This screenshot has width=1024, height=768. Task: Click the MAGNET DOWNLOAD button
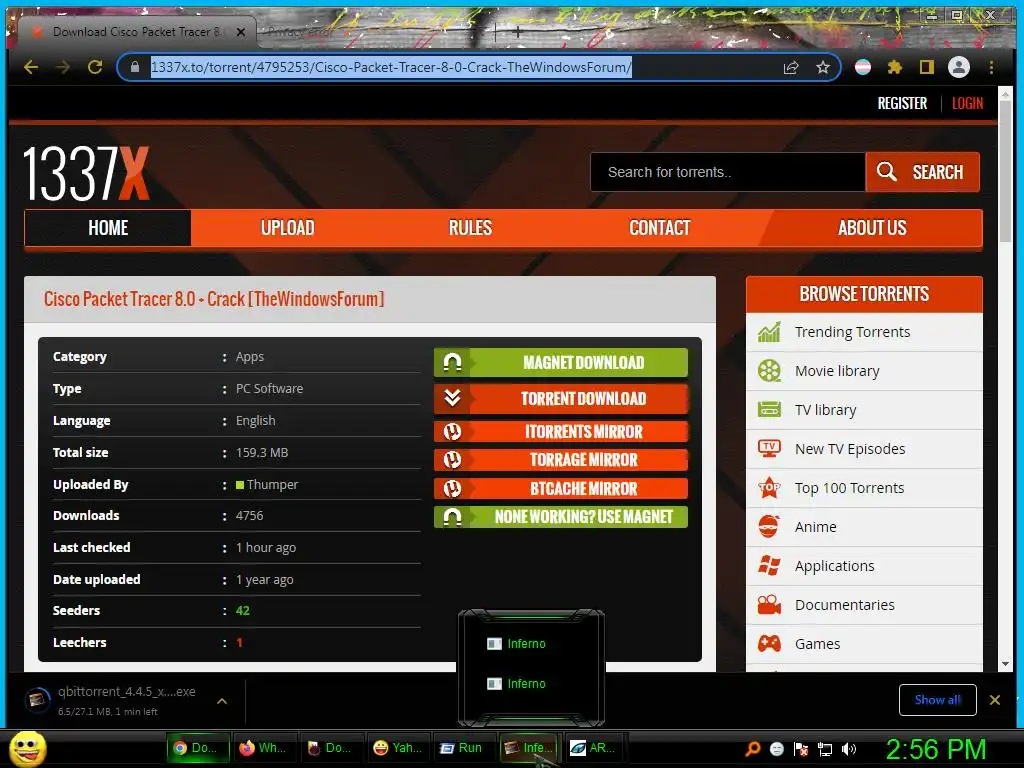pos(561,362)
